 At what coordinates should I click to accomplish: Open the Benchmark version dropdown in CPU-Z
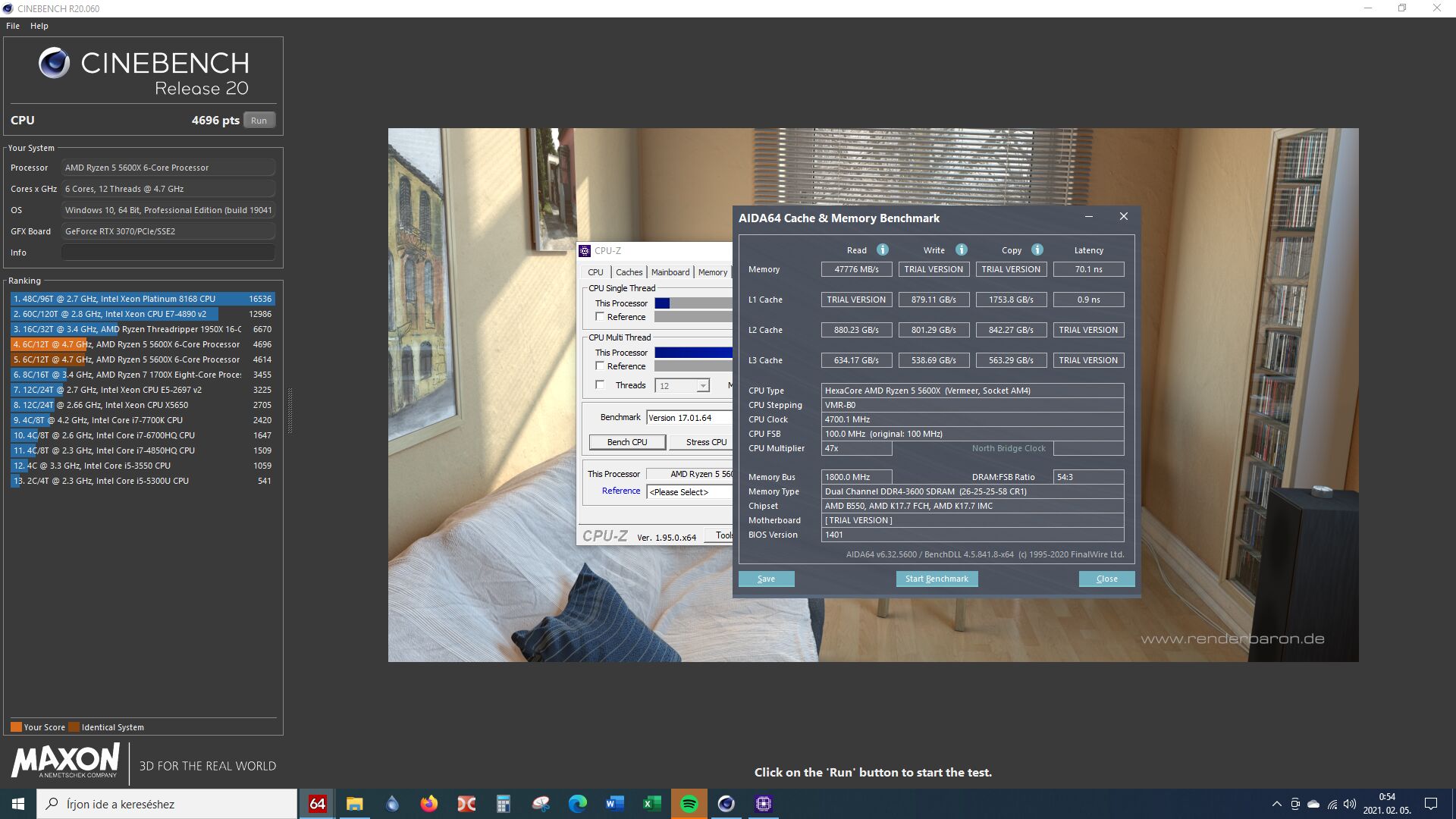point(689,418)
